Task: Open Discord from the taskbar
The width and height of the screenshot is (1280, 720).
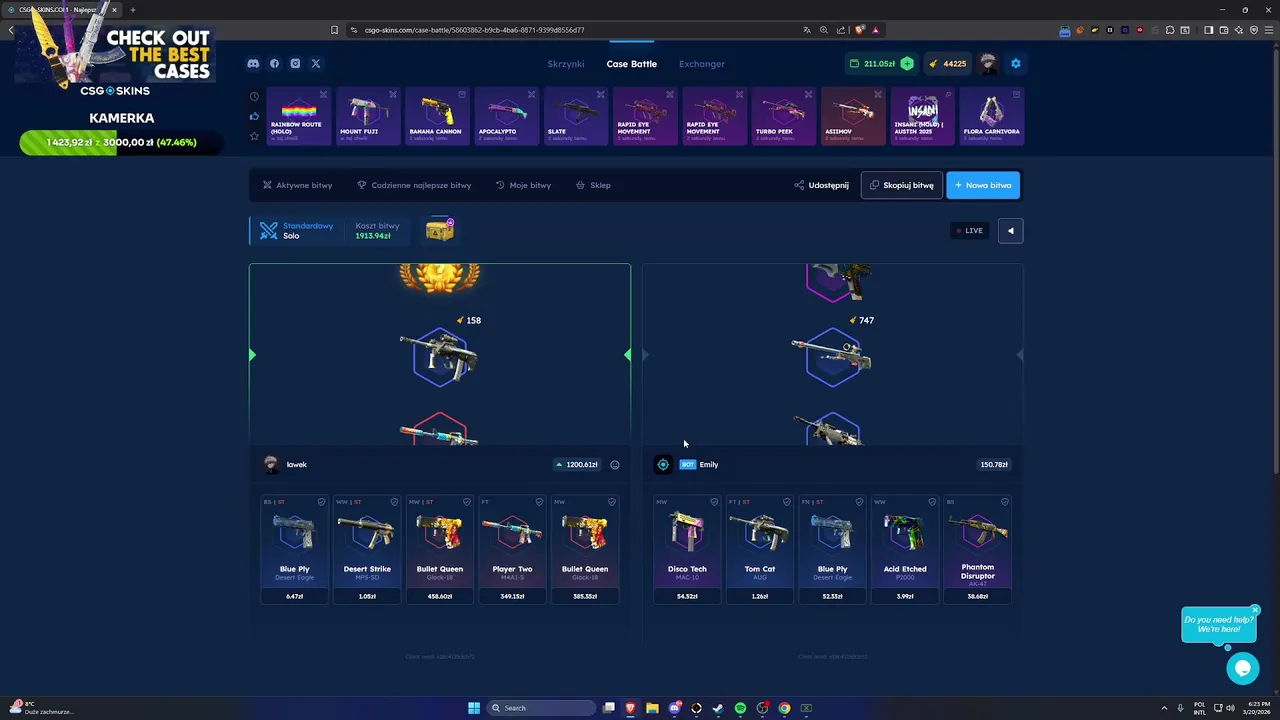Action: [675, 708]
